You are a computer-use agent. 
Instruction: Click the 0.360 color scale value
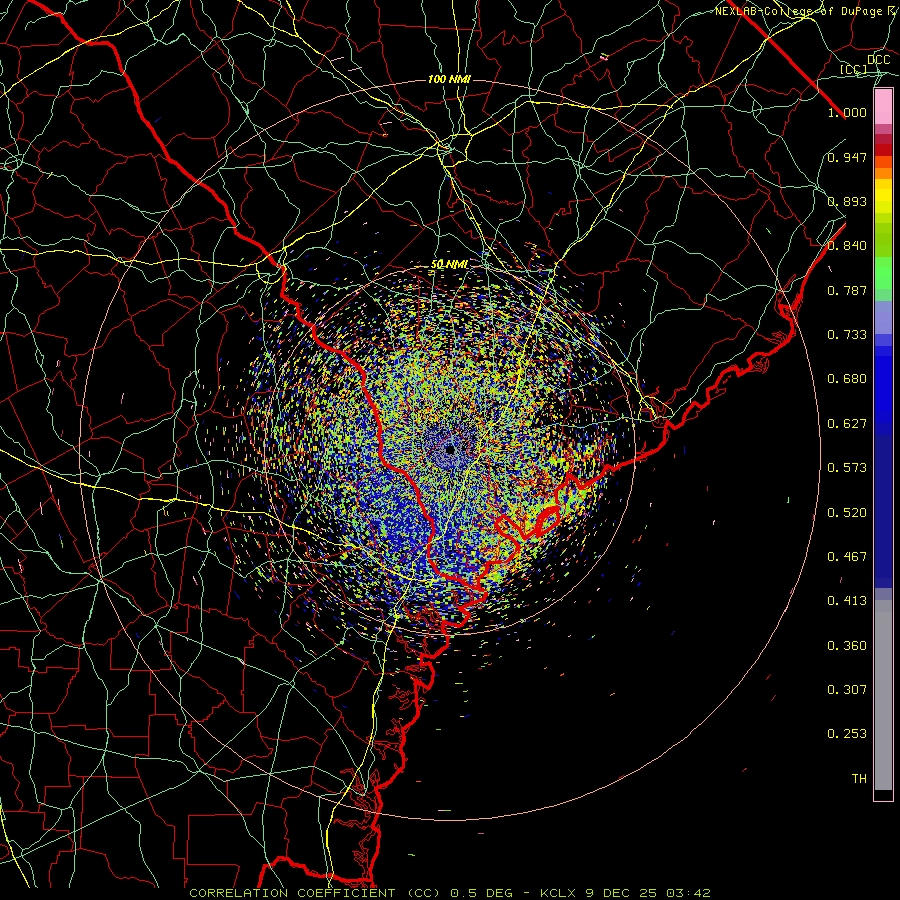(847, 646)
